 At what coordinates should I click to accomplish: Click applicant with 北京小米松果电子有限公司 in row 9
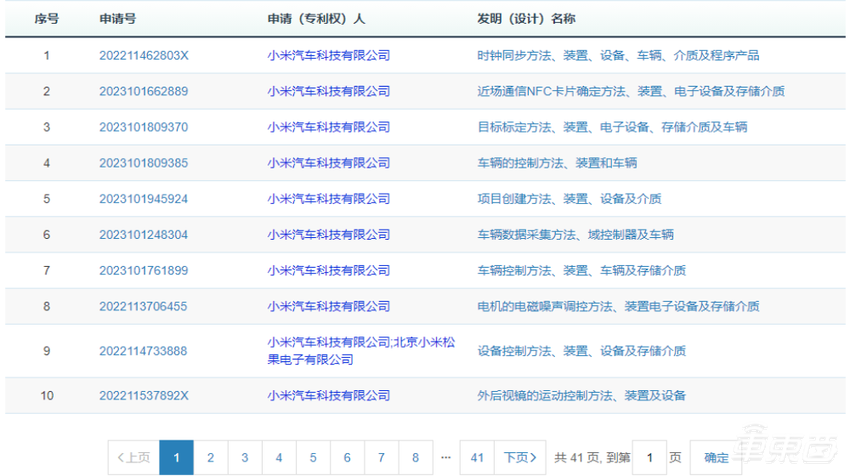coord(361,351)
